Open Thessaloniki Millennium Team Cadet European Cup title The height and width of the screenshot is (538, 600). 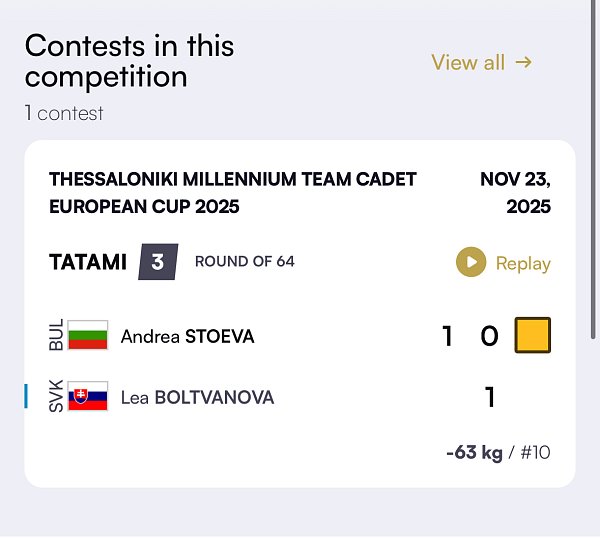click(232, 193)
